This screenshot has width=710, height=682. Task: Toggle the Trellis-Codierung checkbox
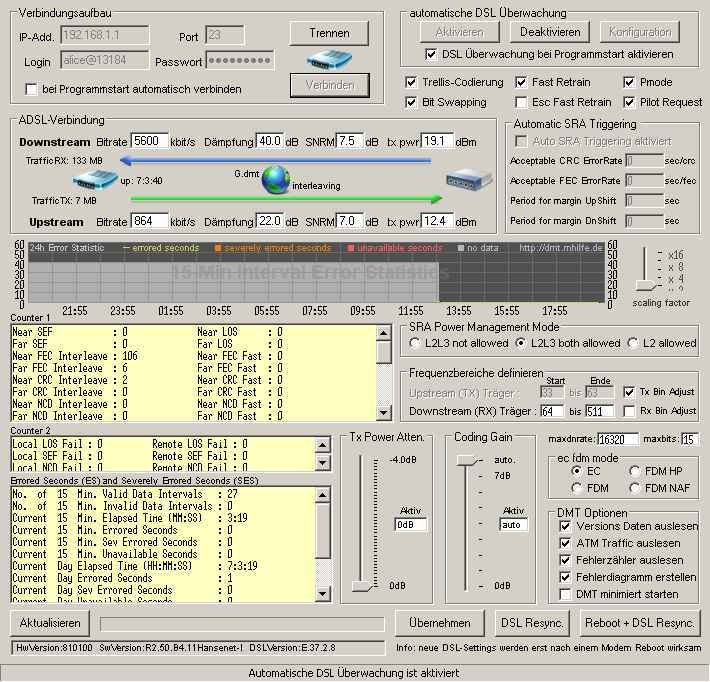[412, 82]
